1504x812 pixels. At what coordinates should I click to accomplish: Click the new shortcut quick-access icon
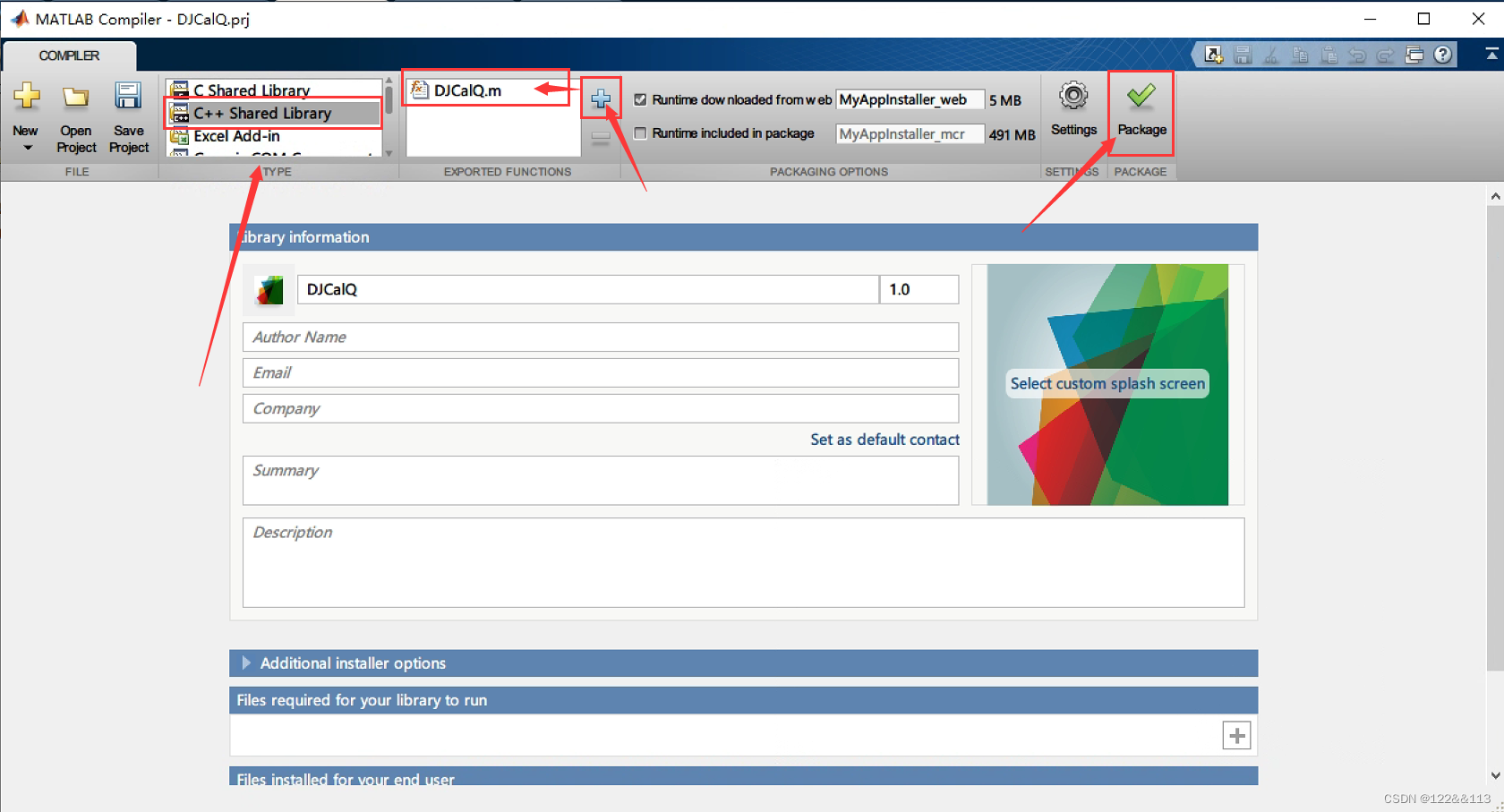click(1214, 56)
